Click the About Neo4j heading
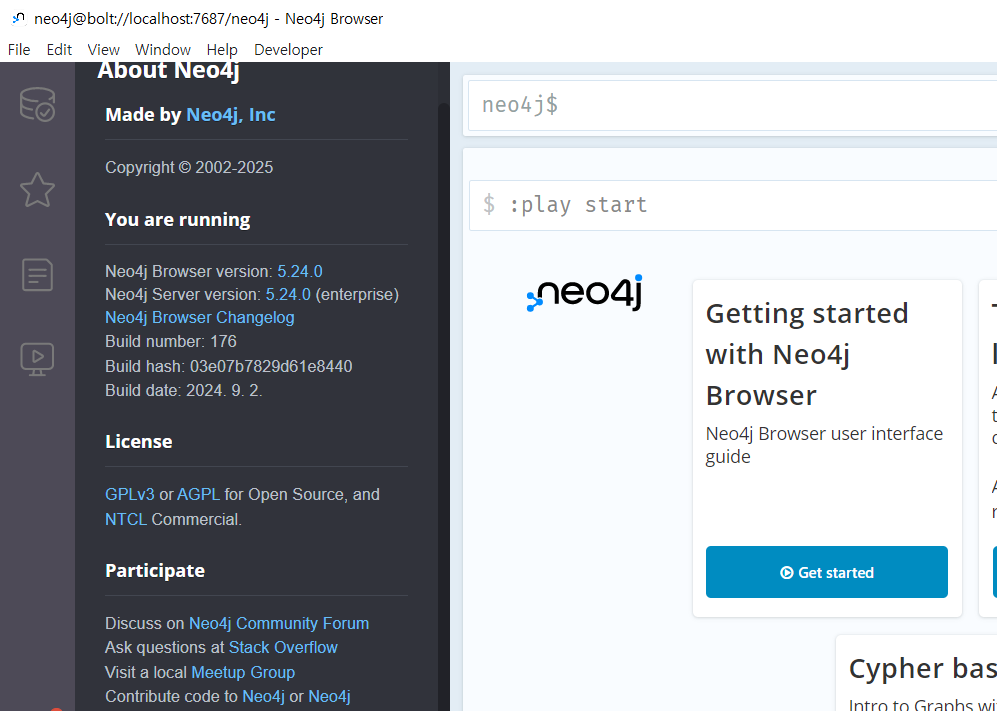The height and width of the screenshot is (711, 997). click(x=168, y=70)
